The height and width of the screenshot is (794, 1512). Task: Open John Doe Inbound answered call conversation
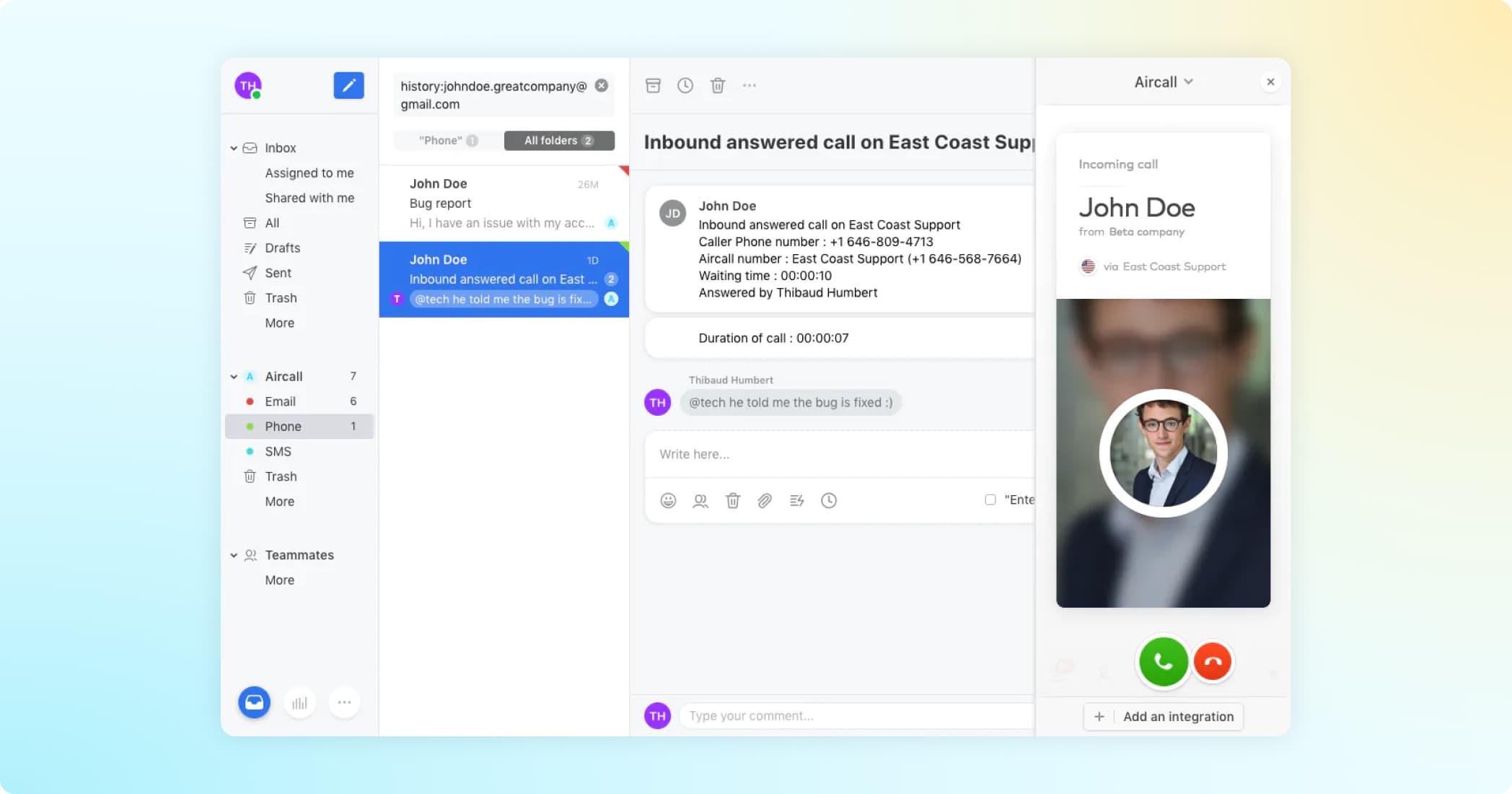pos(504,279)
